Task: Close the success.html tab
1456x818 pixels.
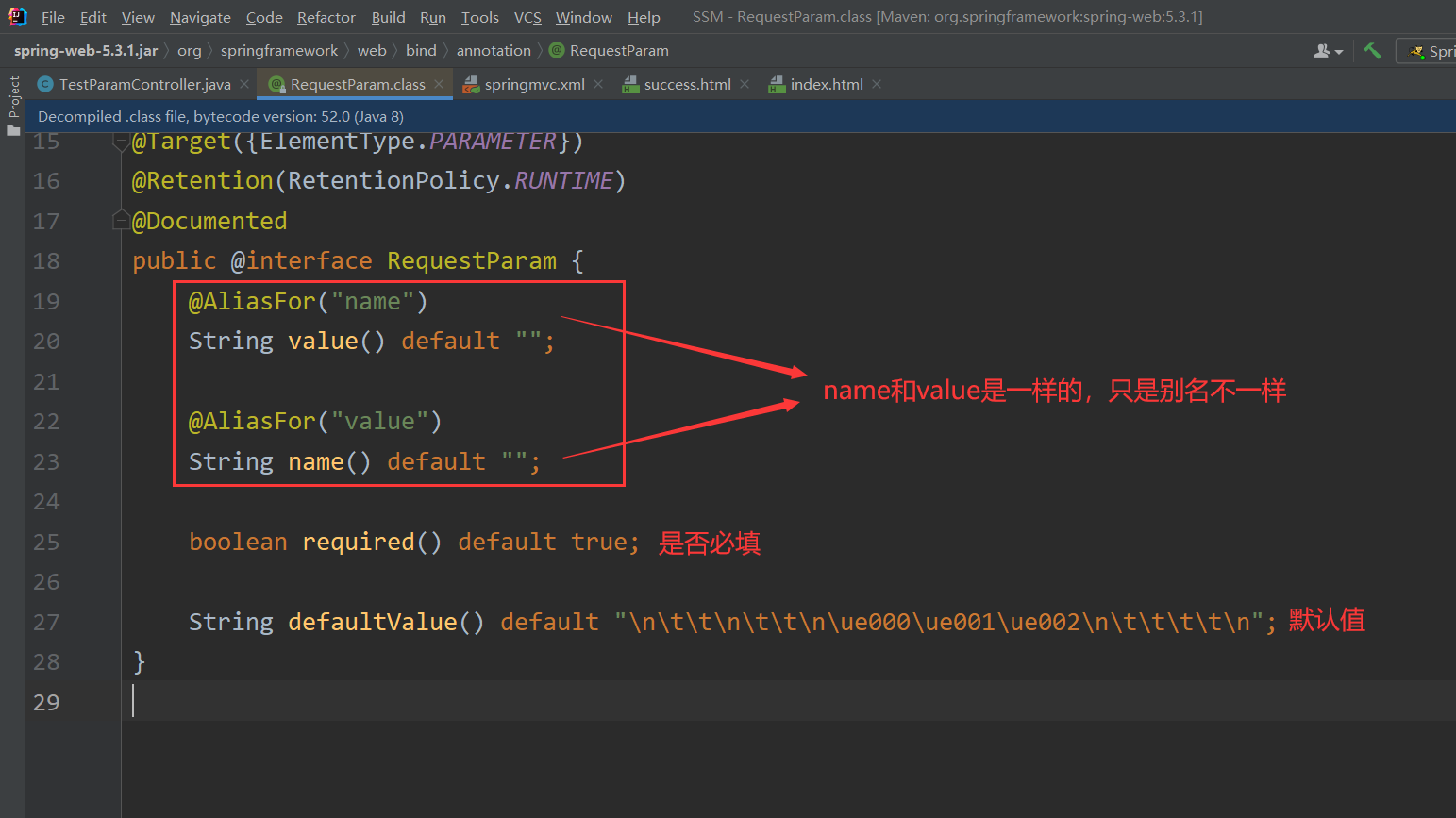Action: click(745, 84)
